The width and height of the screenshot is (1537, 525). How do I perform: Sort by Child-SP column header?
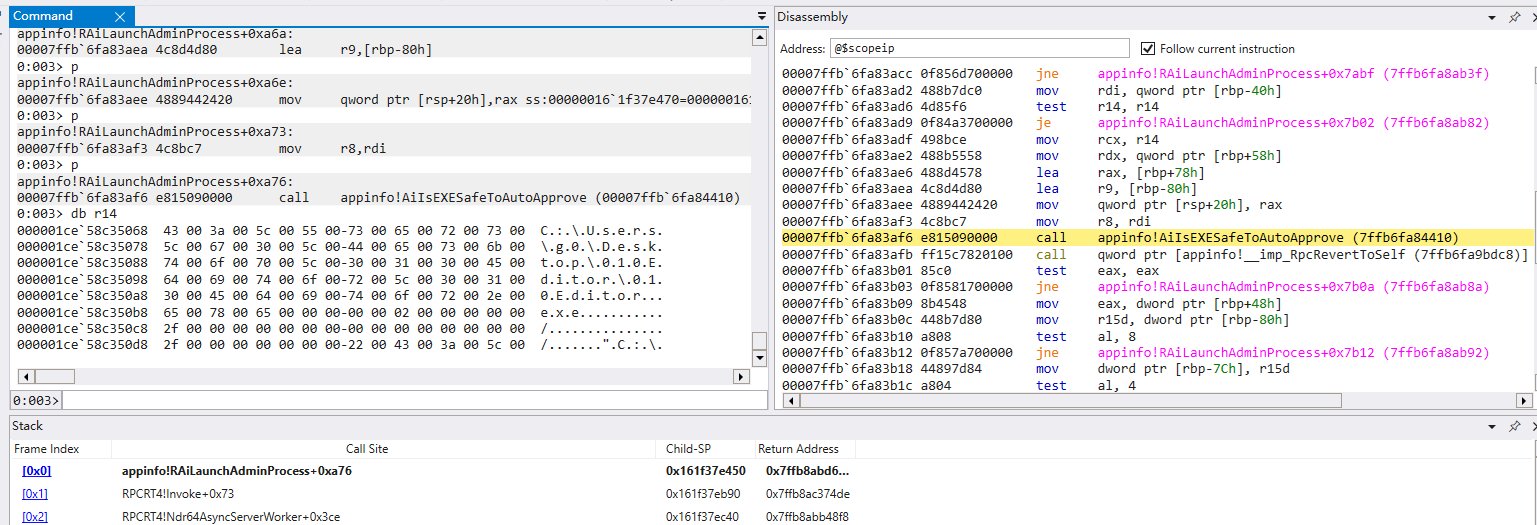(688, 449)
